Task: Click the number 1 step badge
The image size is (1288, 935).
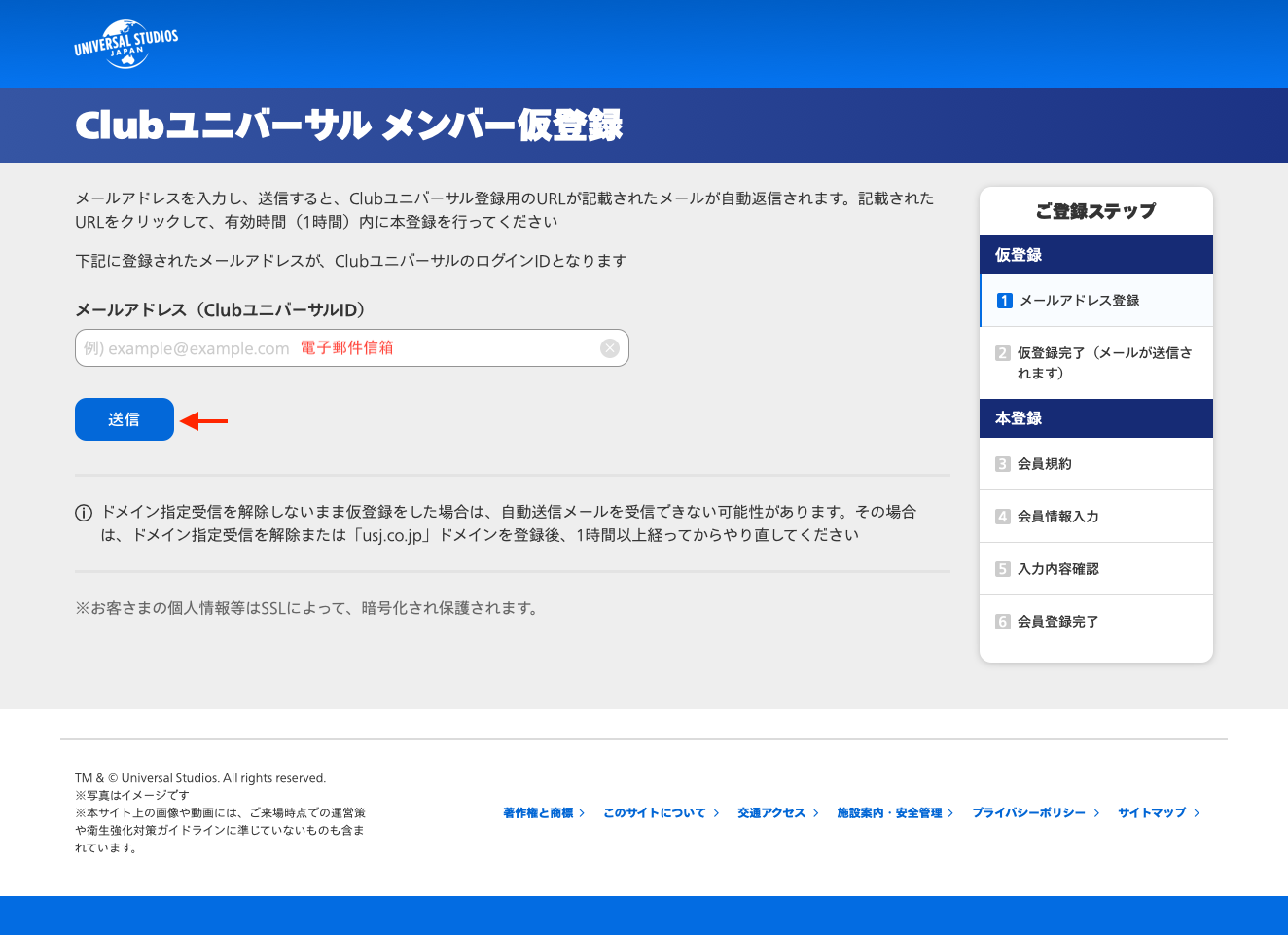Action: (1005, 301)
